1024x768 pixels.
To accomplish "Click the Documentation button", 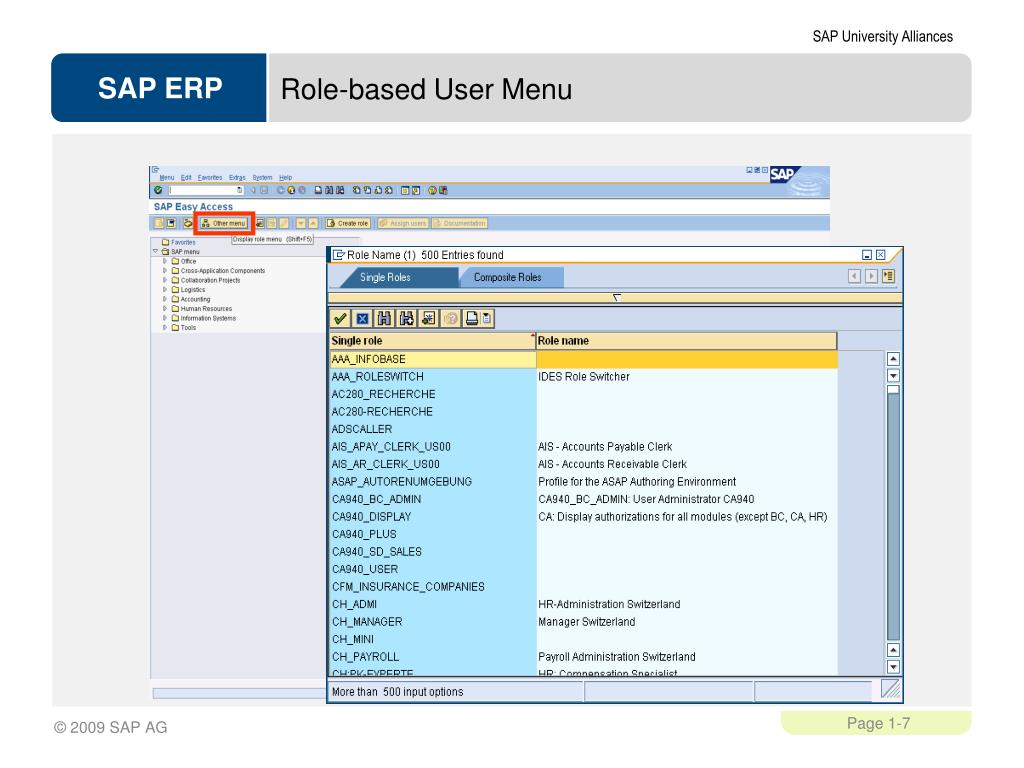I will [460, 223].
